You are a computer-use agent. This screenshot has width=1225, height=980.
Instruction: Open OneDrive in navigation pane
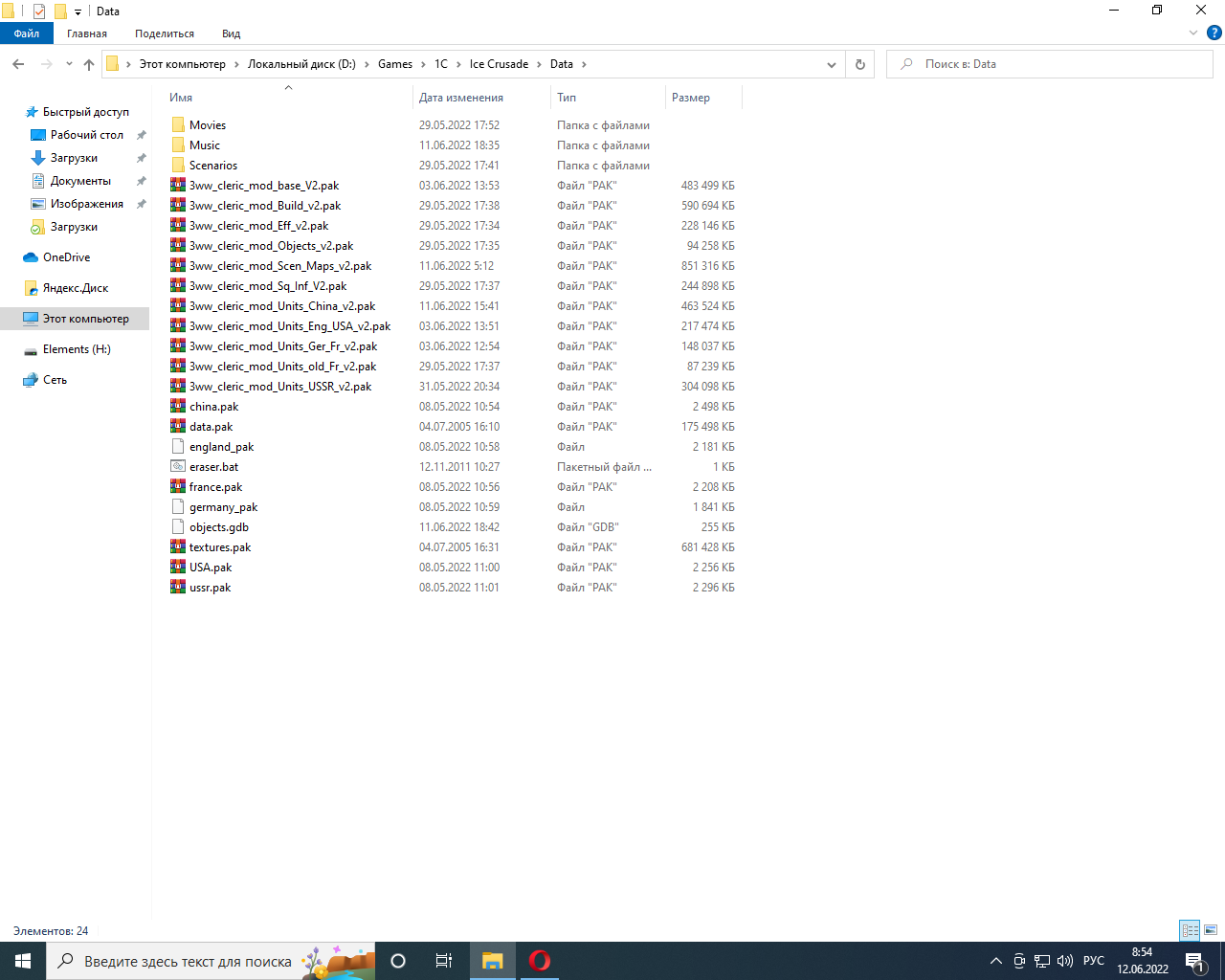click(x=67, y=257)
